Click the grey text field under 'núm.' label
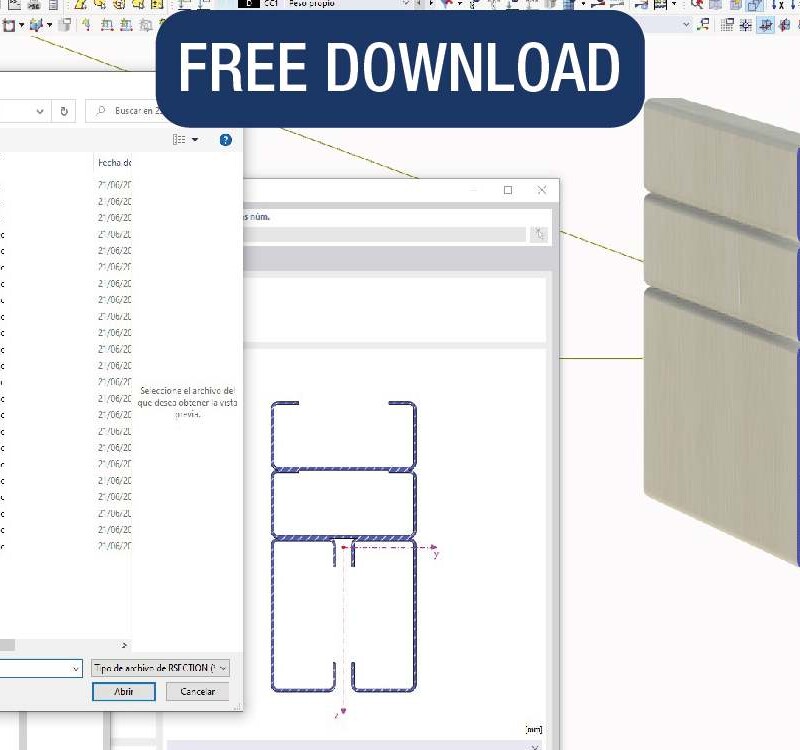 pyautogui.click(x=385, y=234)
